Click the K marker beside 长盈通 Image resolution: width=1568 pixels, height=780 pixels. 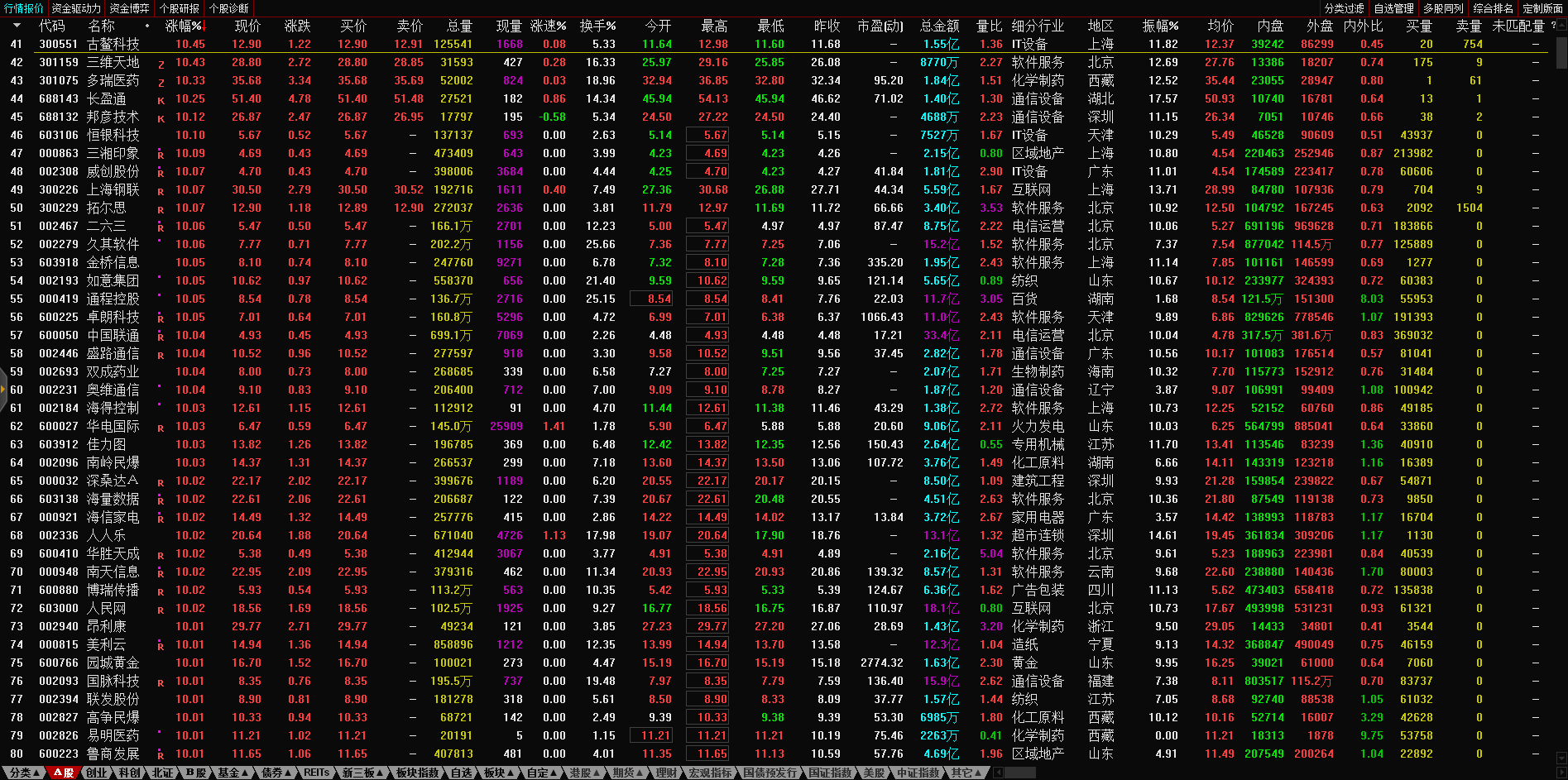click(x=161, y=100)
